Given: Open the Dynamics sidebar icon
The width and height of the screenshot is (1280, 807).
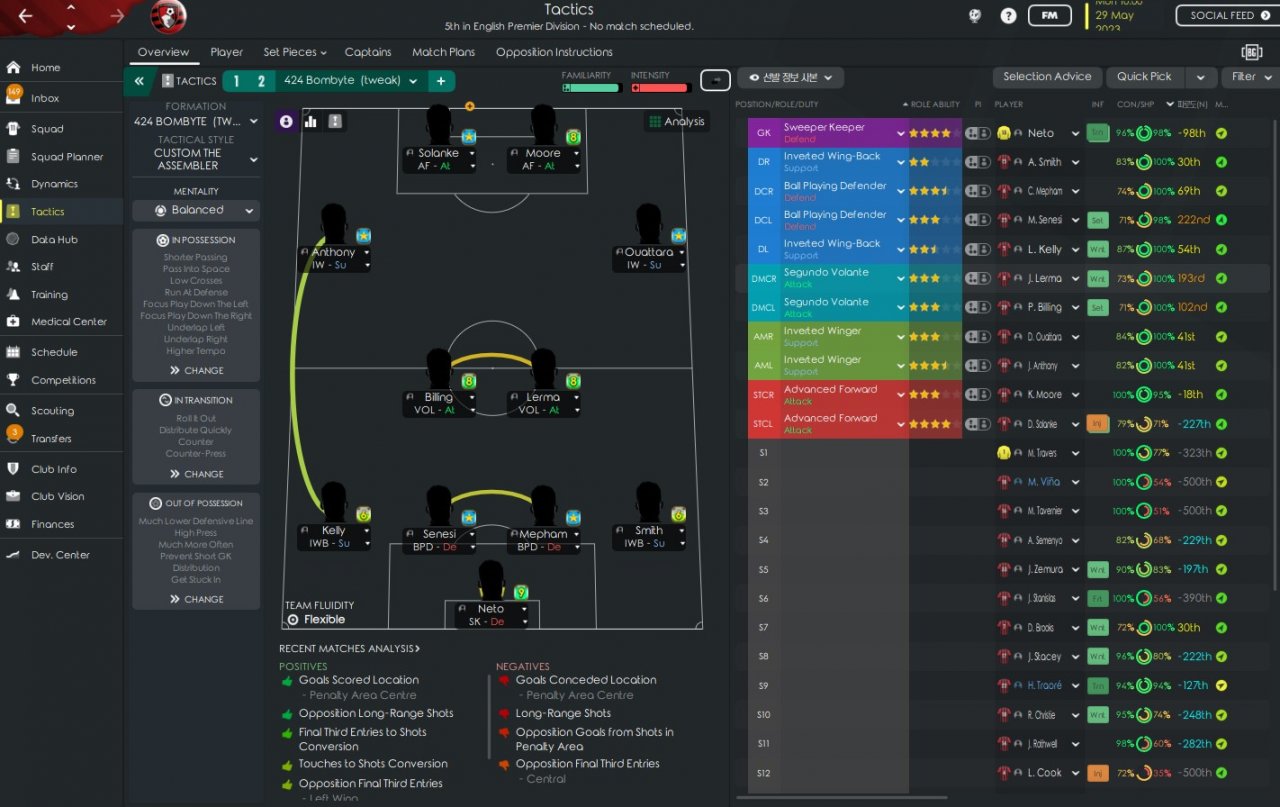Looking at the screenshot, I should [x=13, y=184].
